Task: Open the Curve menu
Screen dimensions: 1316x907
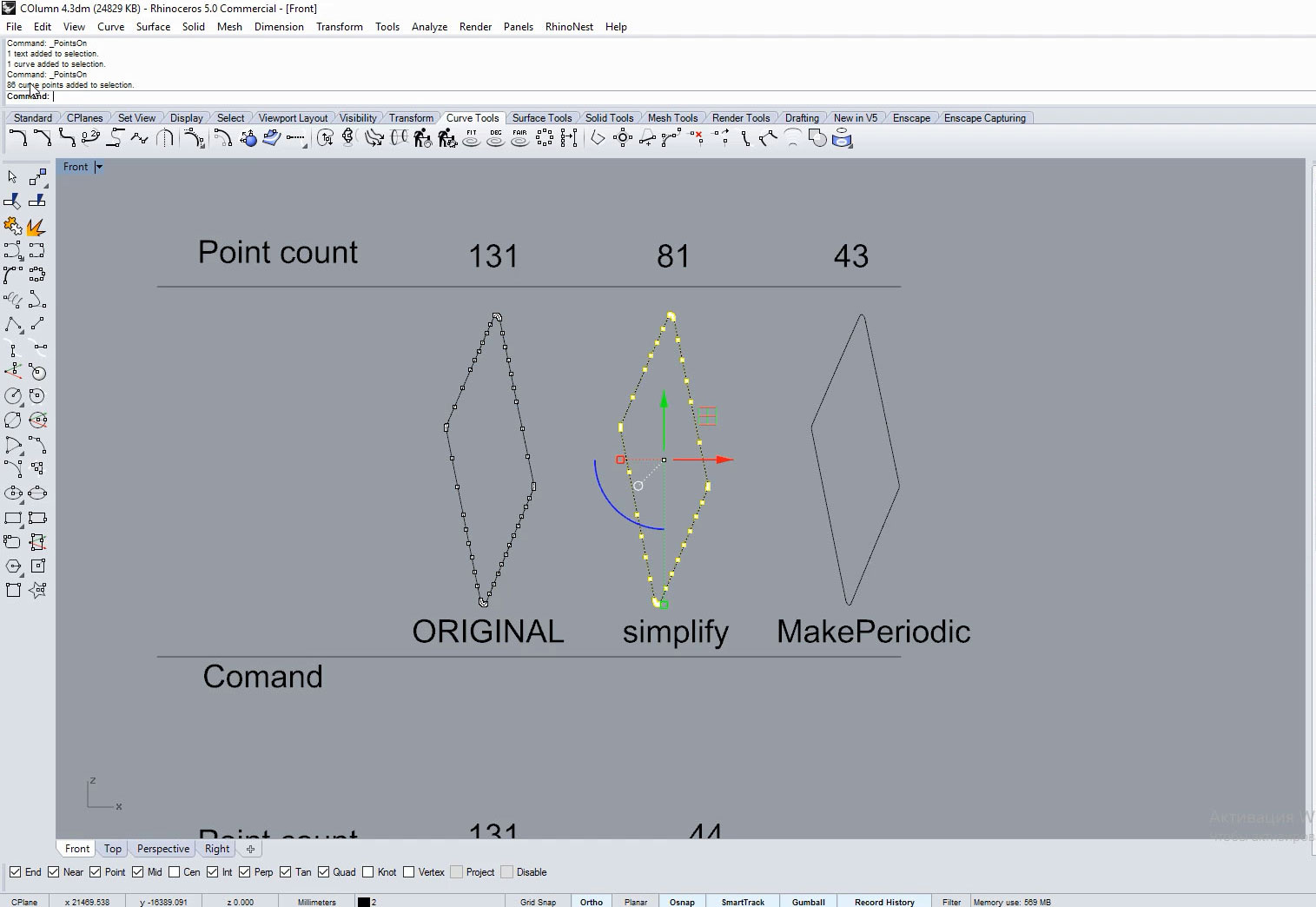Action: [x=110, y=27]
